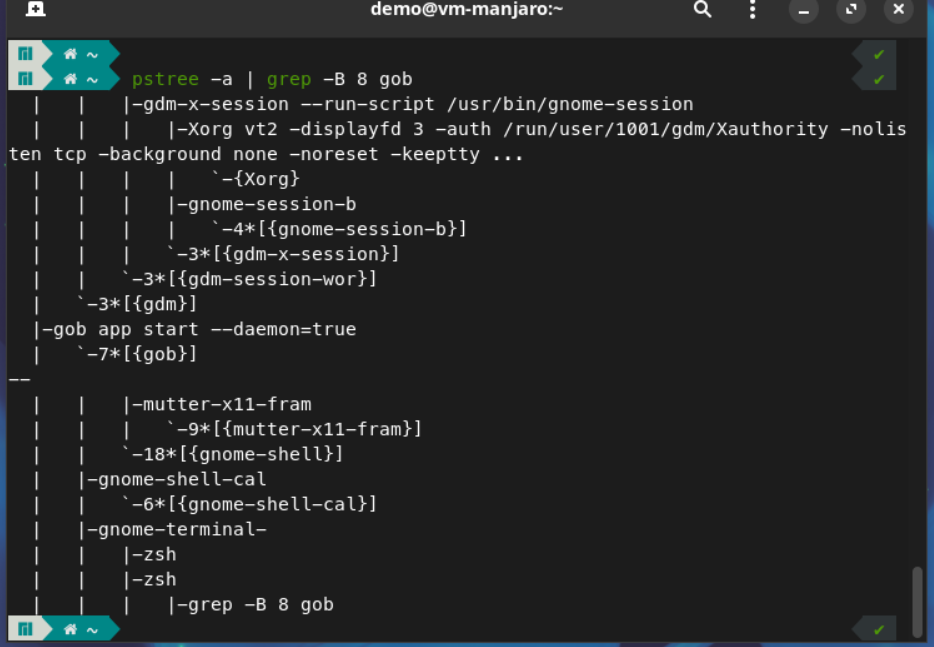Select the home icon in the last prompt
The width and height of the screenshot is (934, 647).
click(x=70, y=628)
